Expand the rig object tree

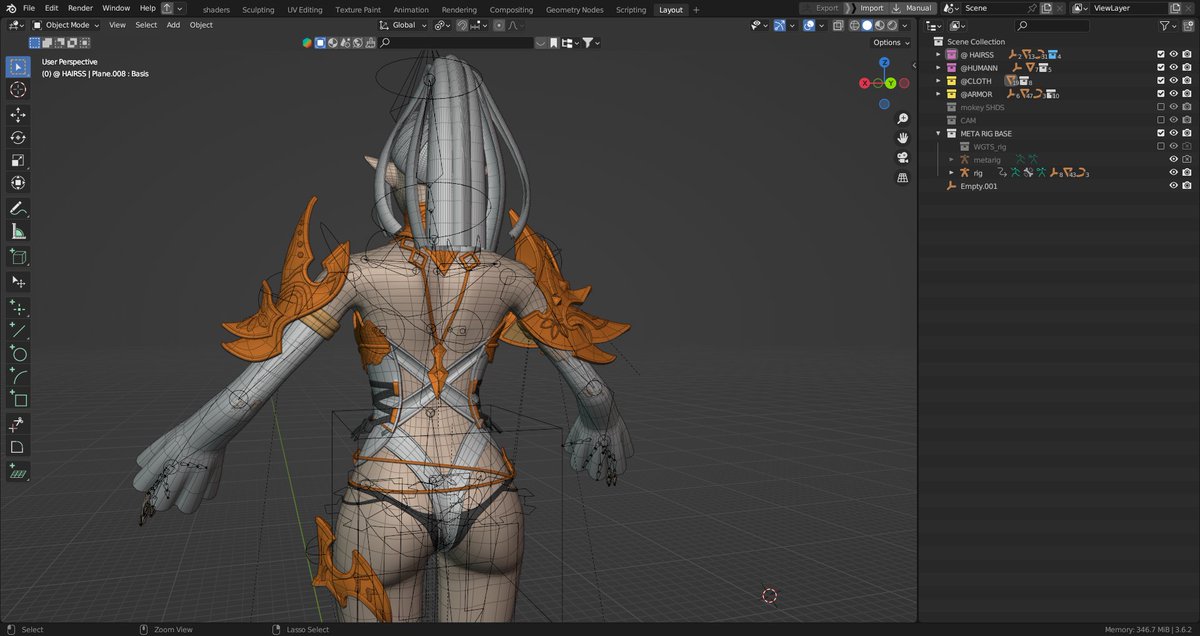(952, 173)
